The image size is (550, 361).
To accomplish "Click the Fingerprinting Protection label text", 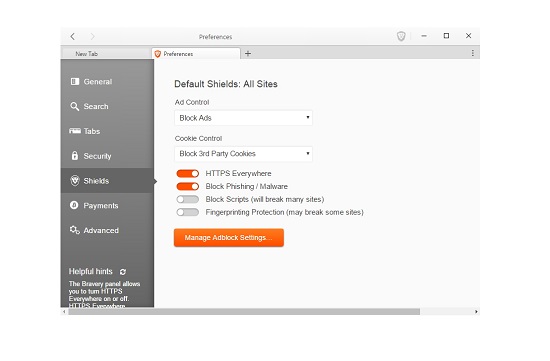I will click(x=284, y=212).
